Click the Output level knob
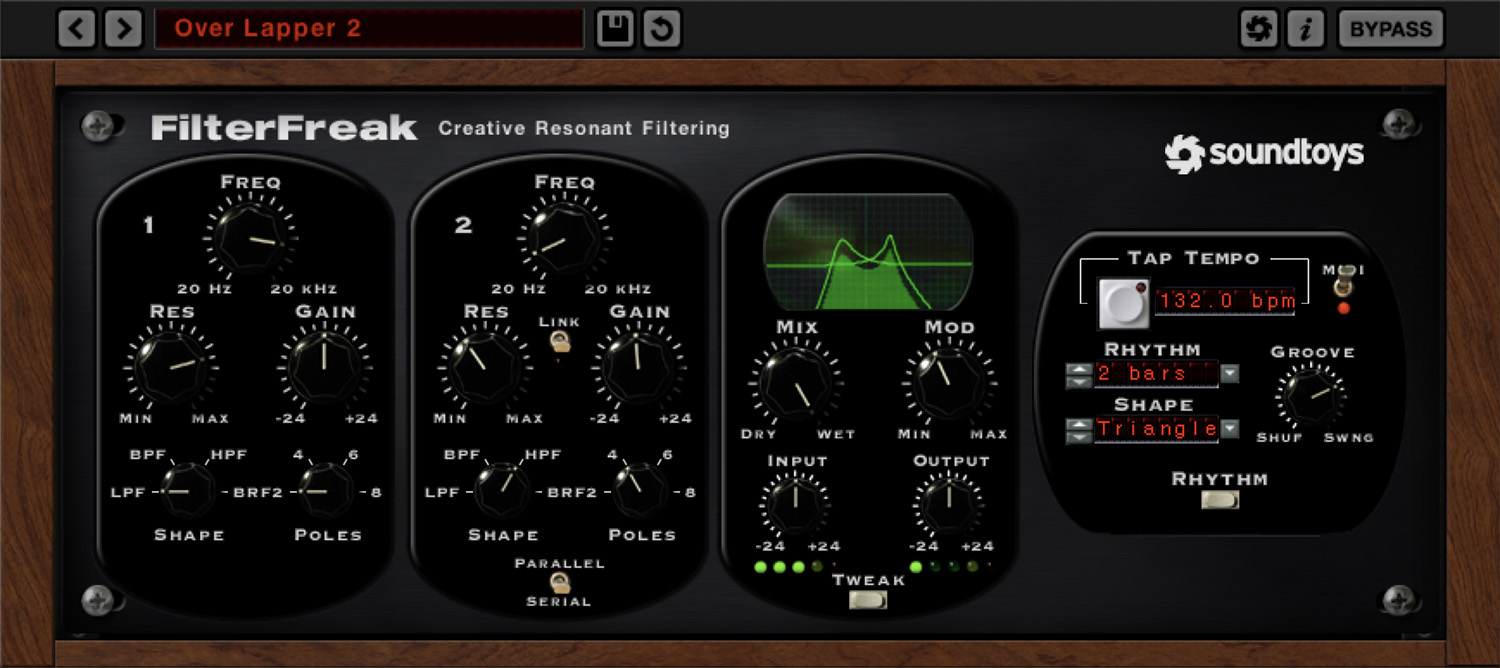1500x668 pixels. coord(950,504)
